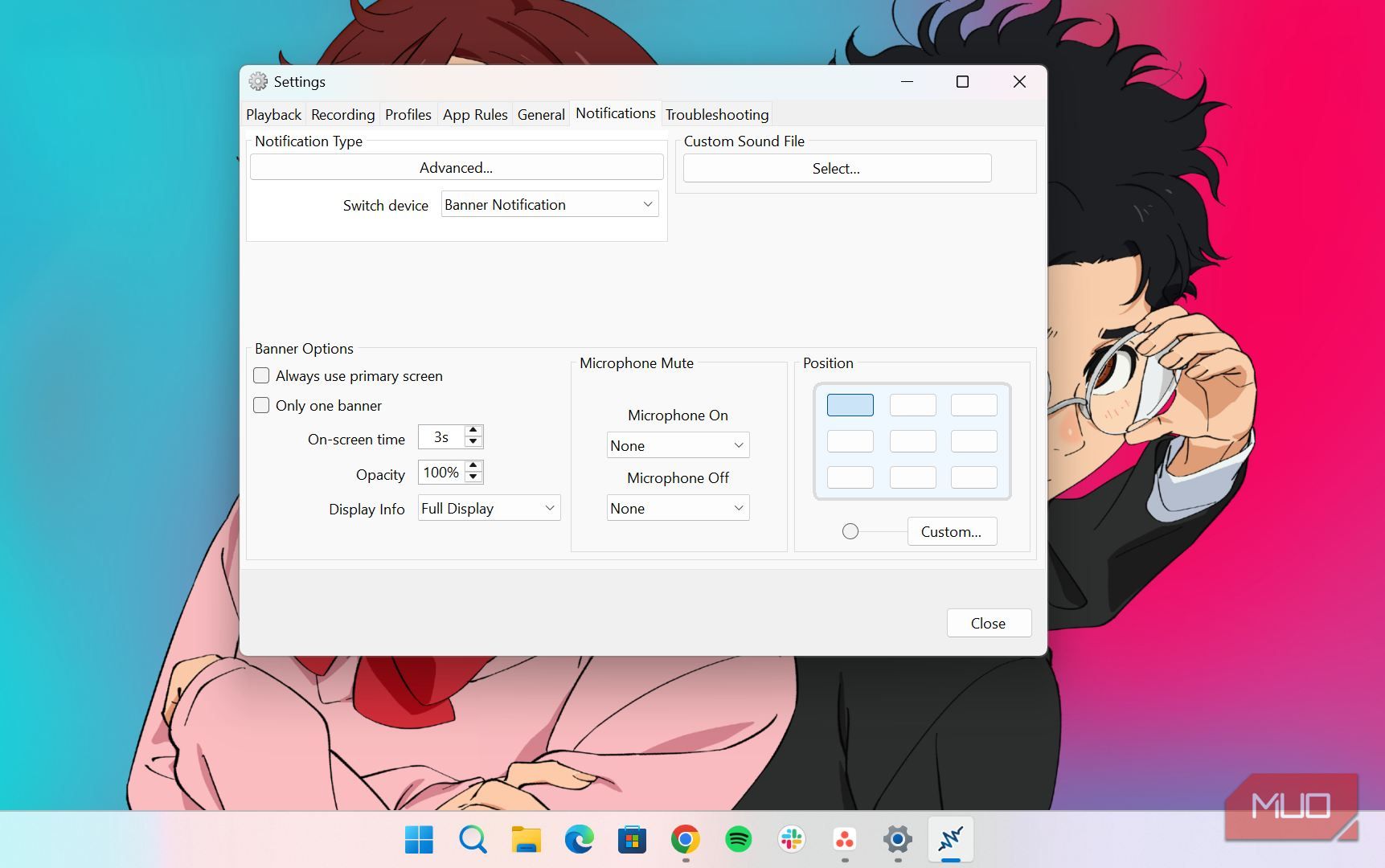The image size is (1385, 868).
Task: Open Google Chrome from taskbar
Action: 685,840
